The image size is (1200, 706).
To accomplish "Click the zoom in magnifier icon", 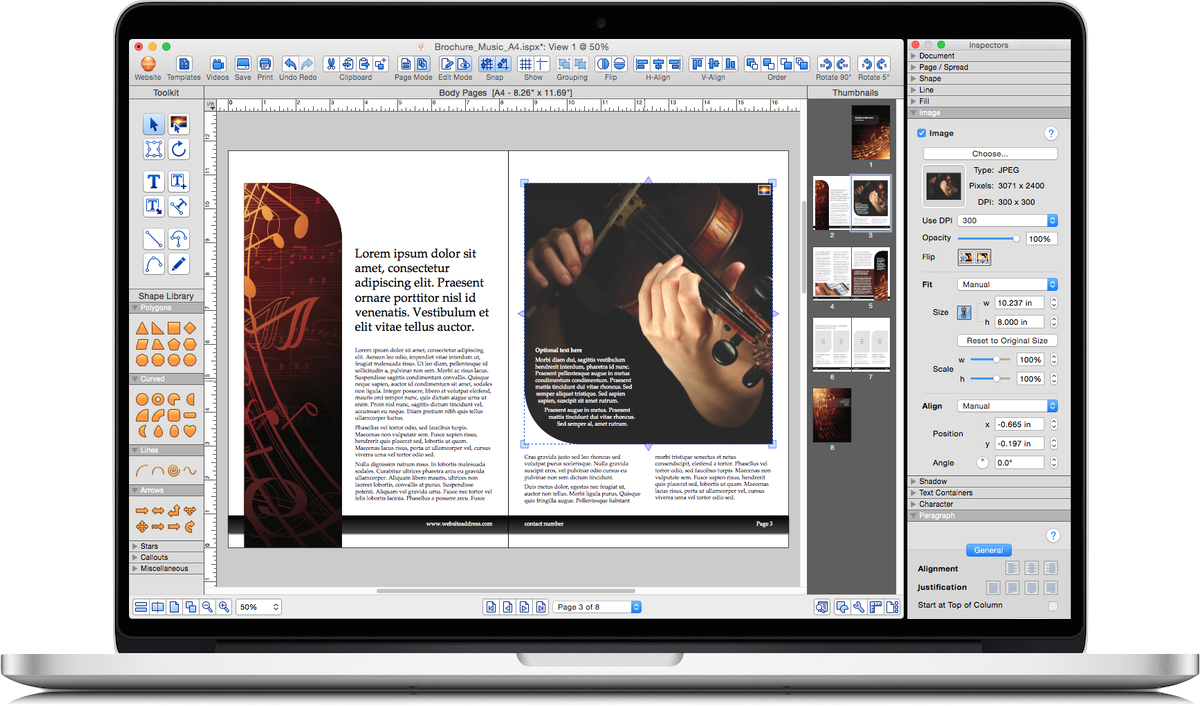I will (223, 607).
